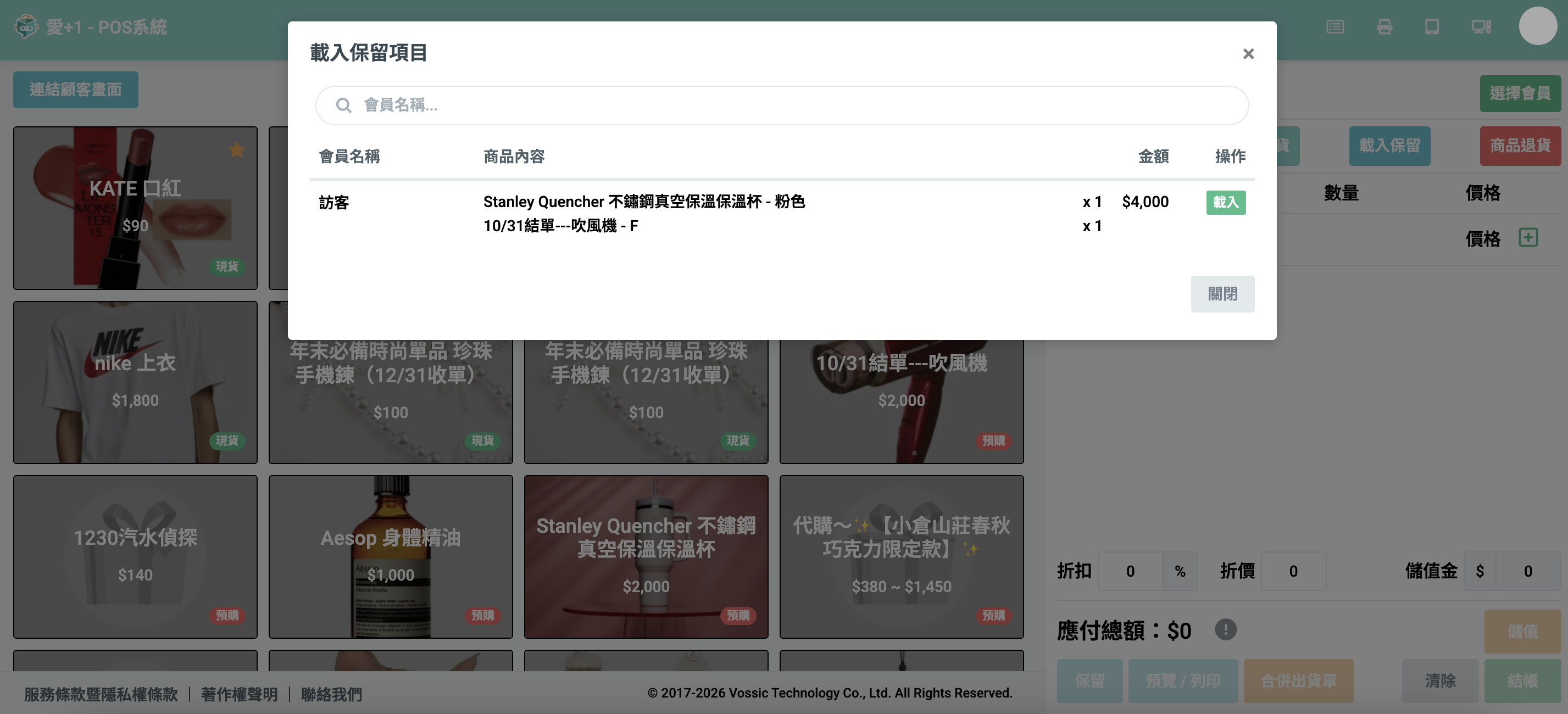The width and height of the screenshot is (1568, 714).
Task: Click the 折價 amount input field
Action: tap(1293, 571)
